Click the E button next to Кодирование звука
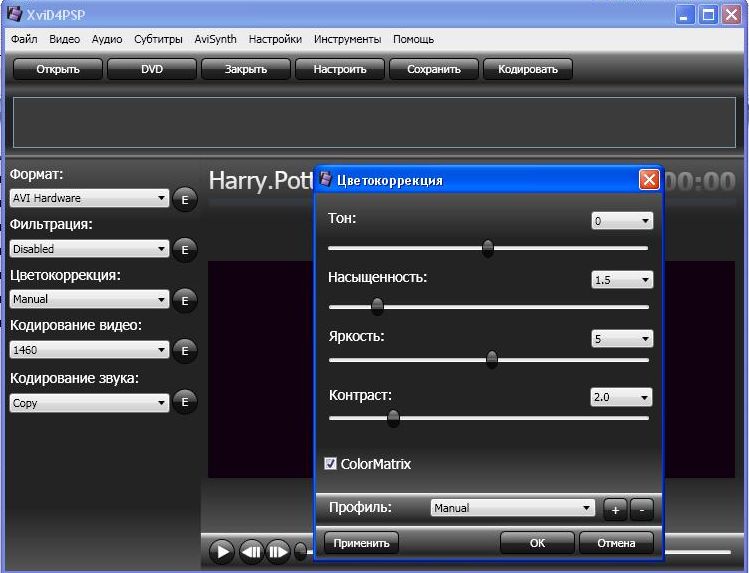 pyautogui.click(x=185, y=402)
